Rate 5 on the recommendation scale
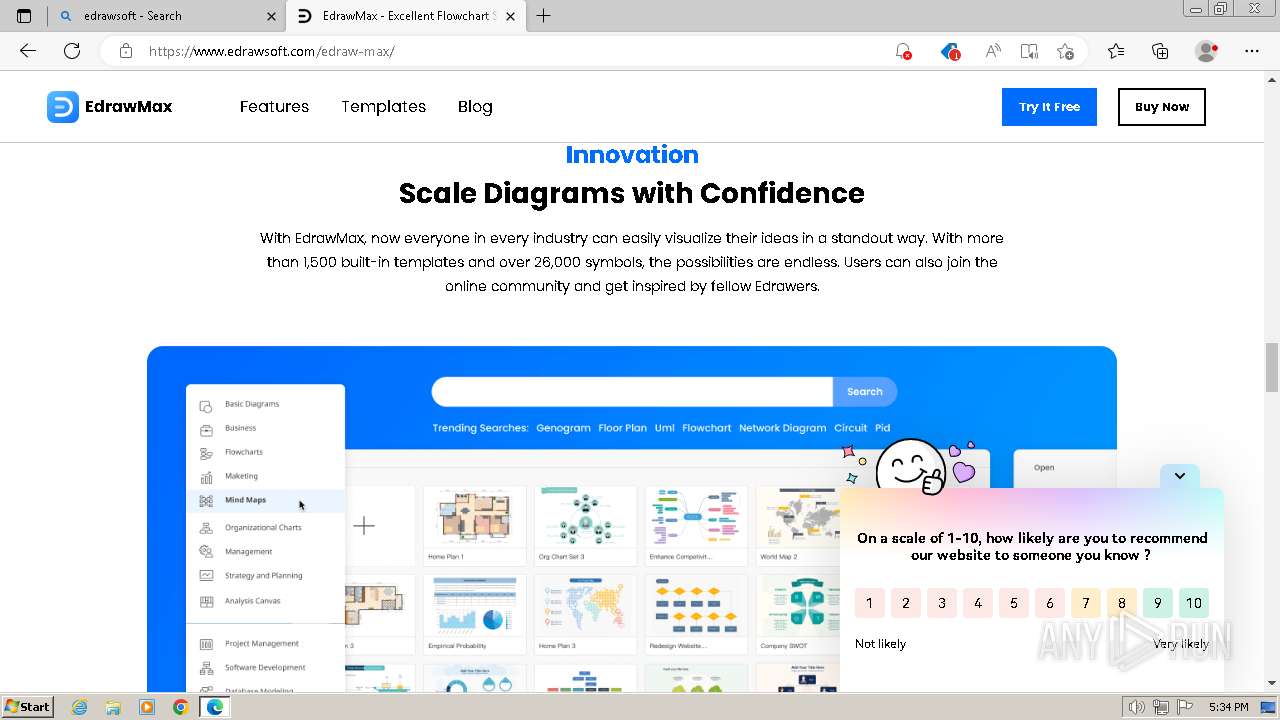This screenshot has height=720, width=1280. click(x=1014, y=603)
